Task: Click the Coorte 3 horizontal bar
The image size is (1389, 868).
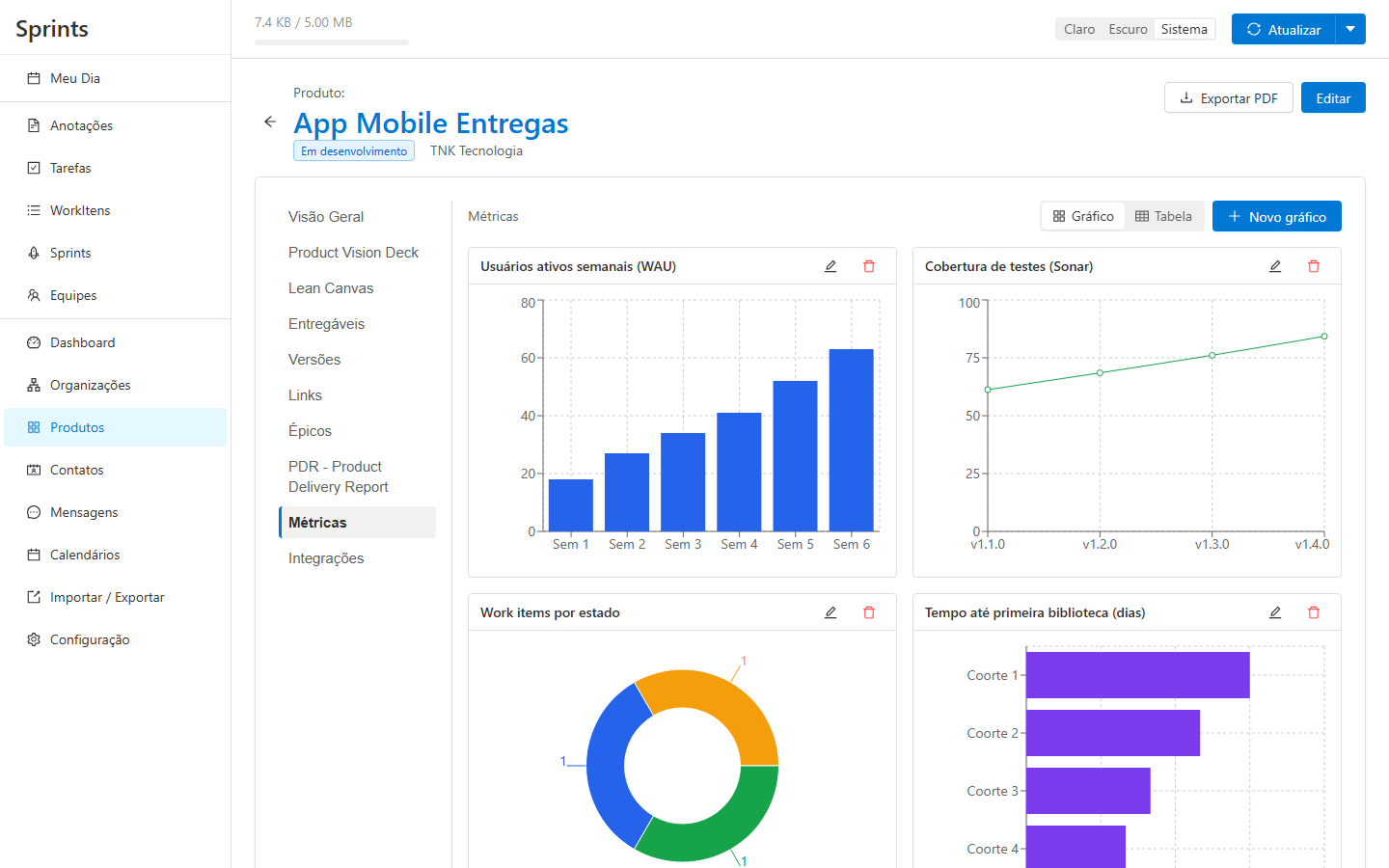Action: [1088, 791]
